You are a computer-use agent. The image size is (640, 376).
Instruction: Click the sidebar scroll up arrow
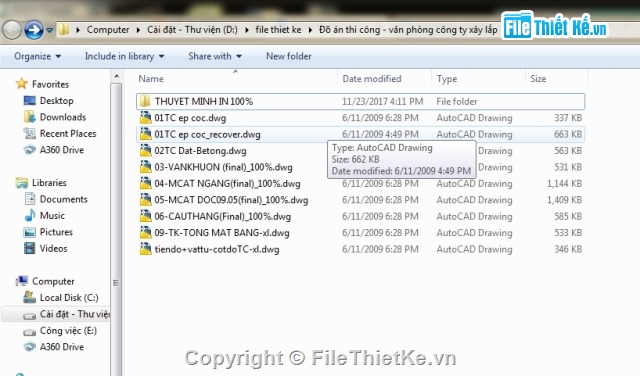tap(116, 76)
